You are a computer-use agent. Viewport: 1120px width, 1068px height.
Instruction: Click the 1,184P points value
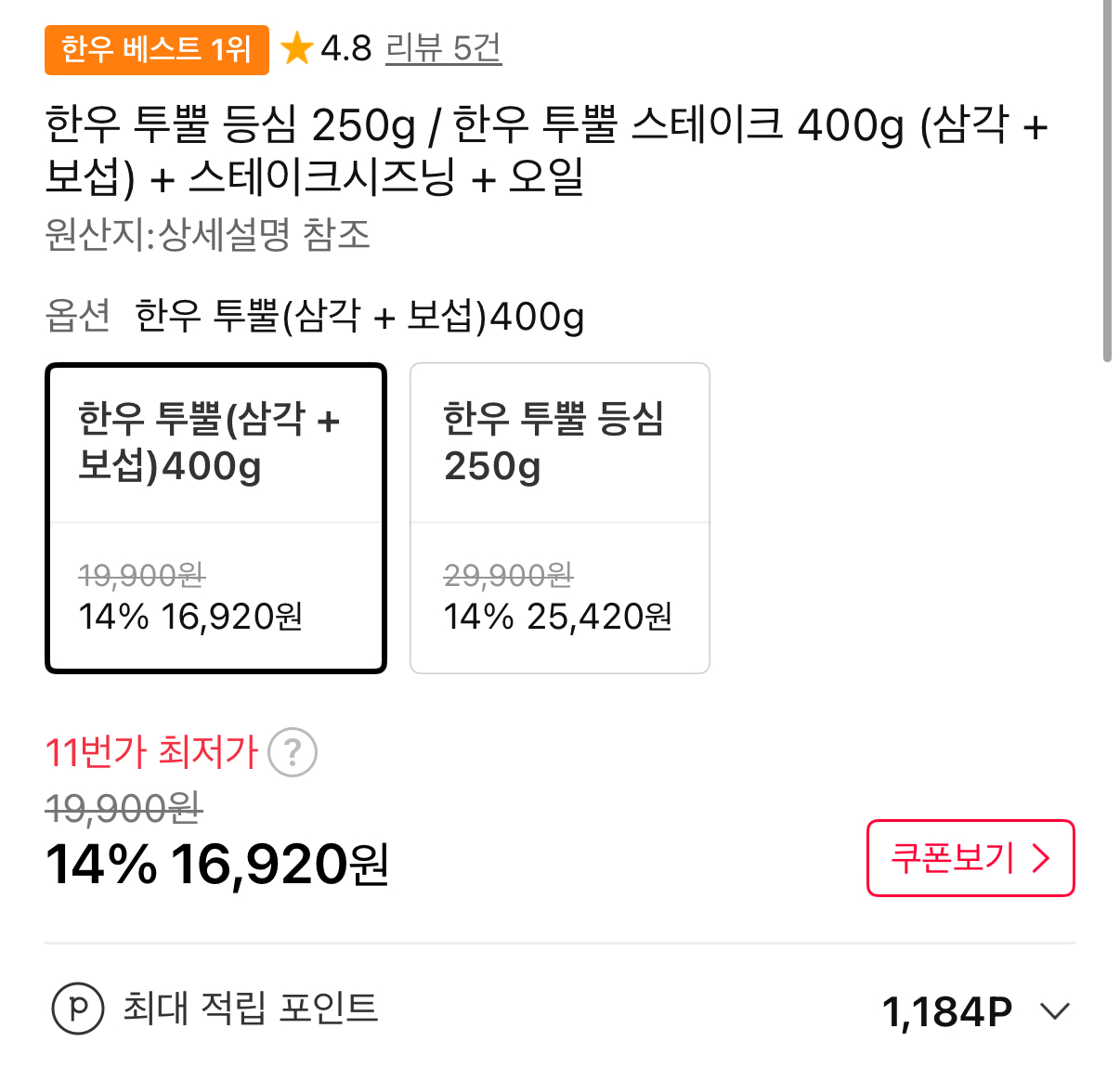pos(946,1011)
